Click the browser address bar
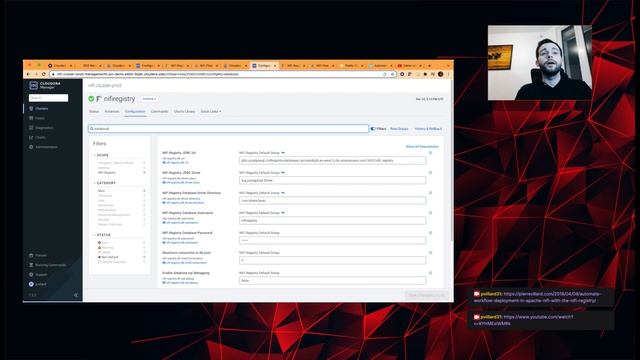This screenshot has width=640, height=360. (x=222, y=74)
